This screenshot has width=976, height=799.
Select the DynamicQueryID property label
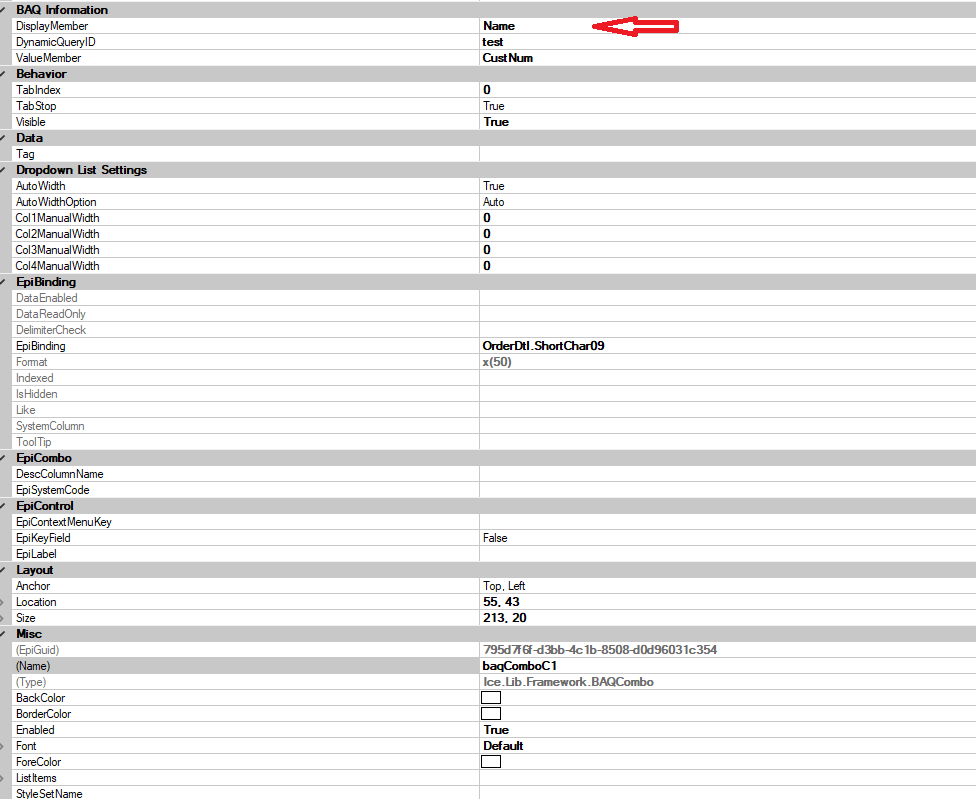point(55,42)
